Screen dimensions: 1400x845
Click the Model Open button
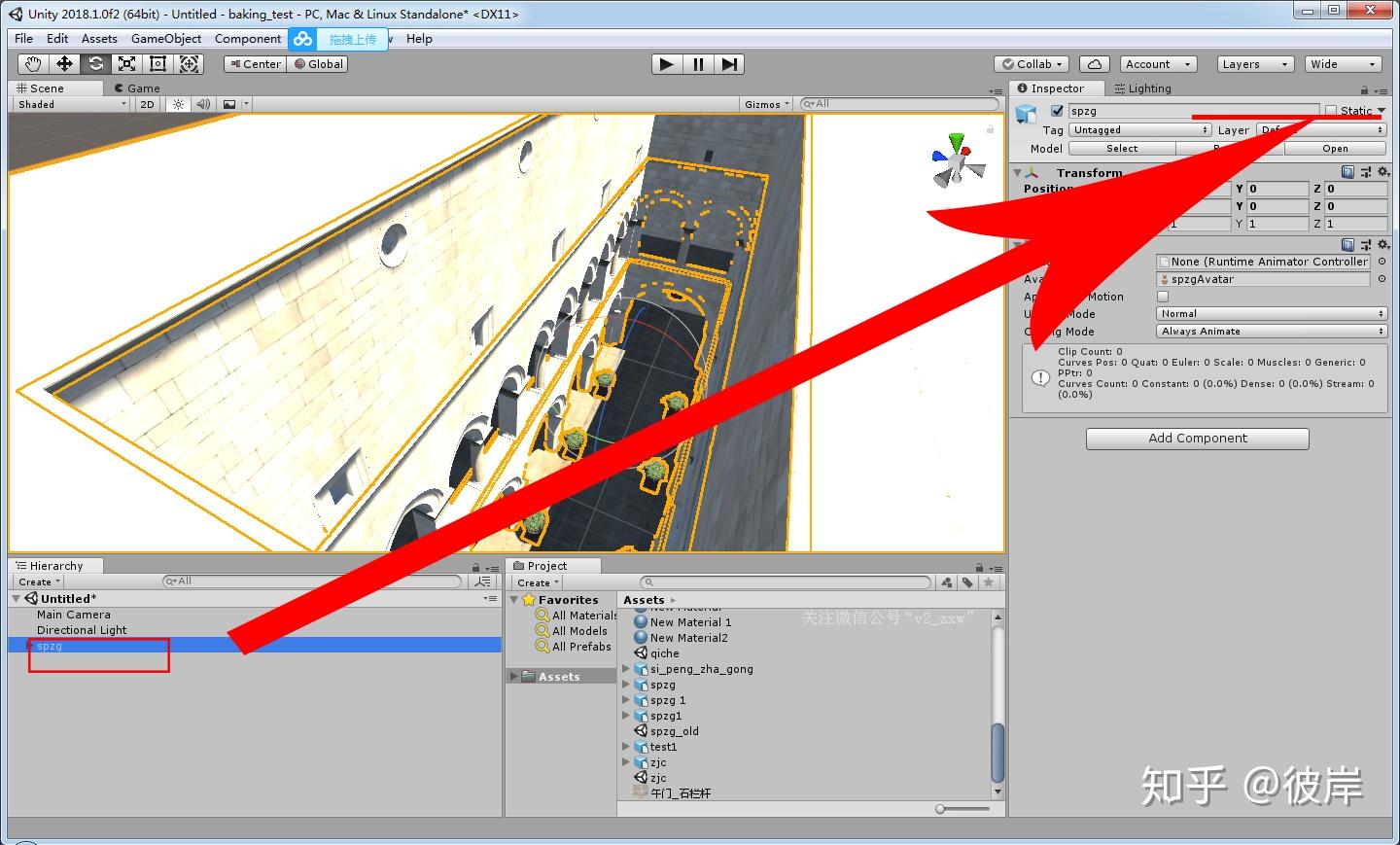[x=1335, y=149]
